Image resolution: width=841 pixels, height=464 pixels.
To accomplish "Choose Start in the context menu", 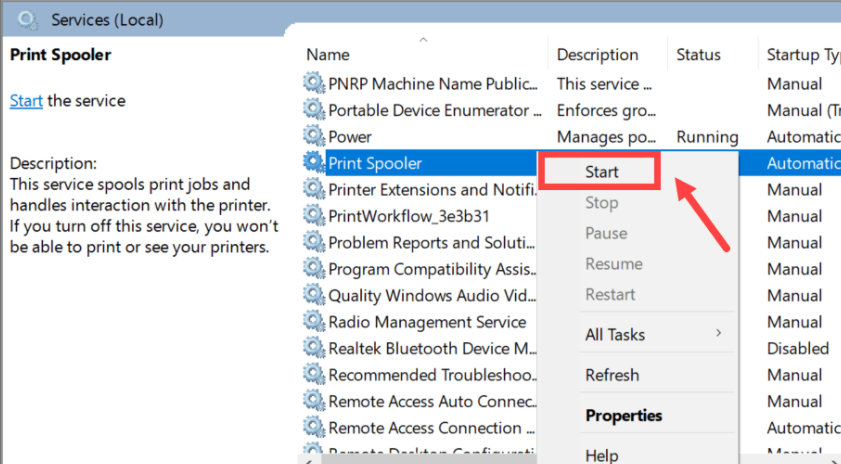I will [x=601, y=172].
